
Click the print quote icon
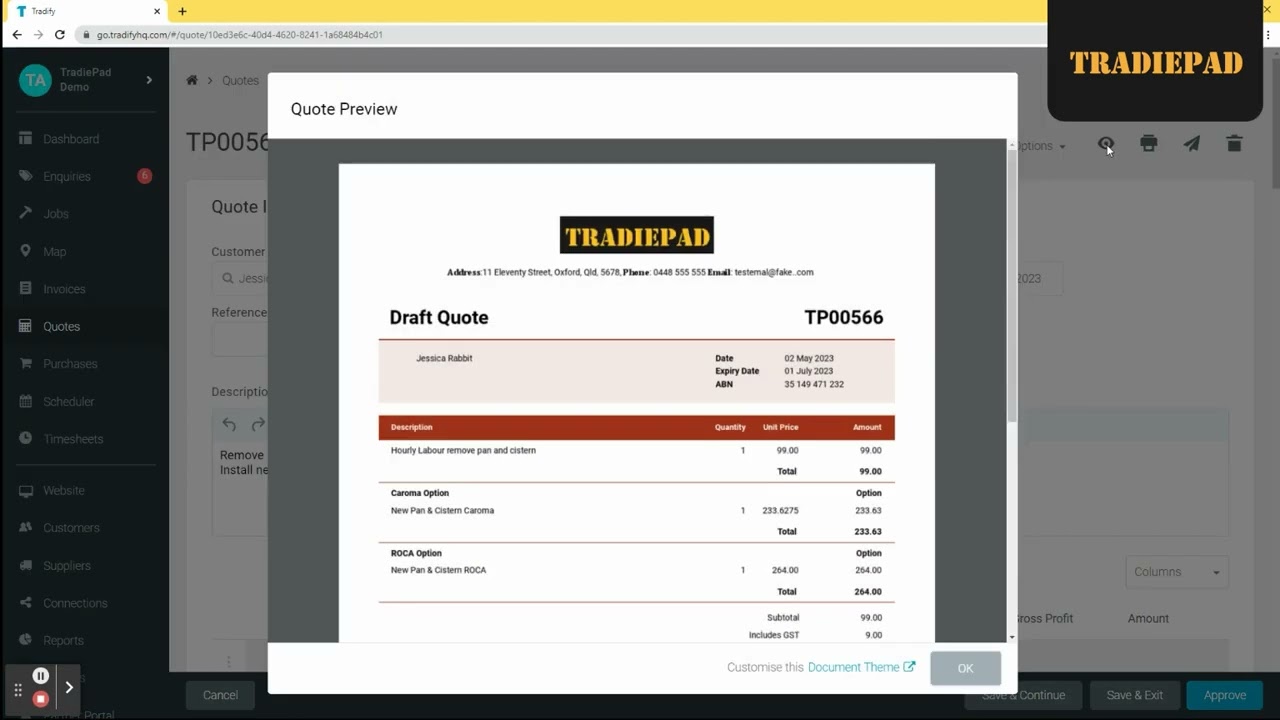1148,144
